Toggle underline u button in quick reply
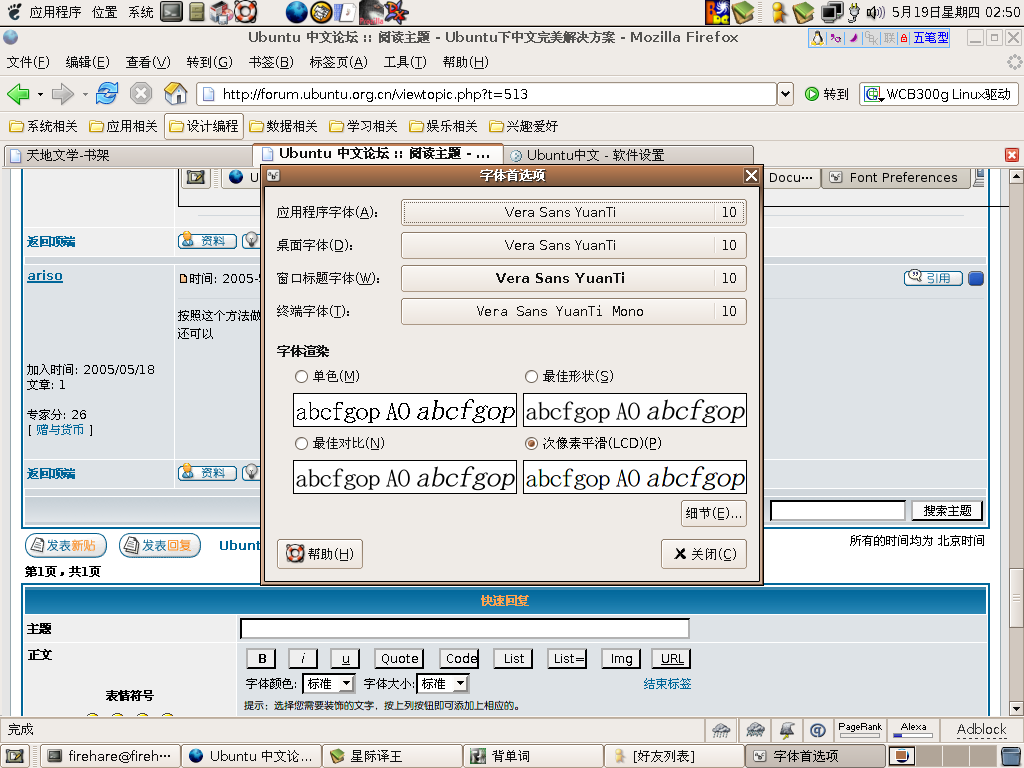 pyautogui.click(x=345, y=658)
